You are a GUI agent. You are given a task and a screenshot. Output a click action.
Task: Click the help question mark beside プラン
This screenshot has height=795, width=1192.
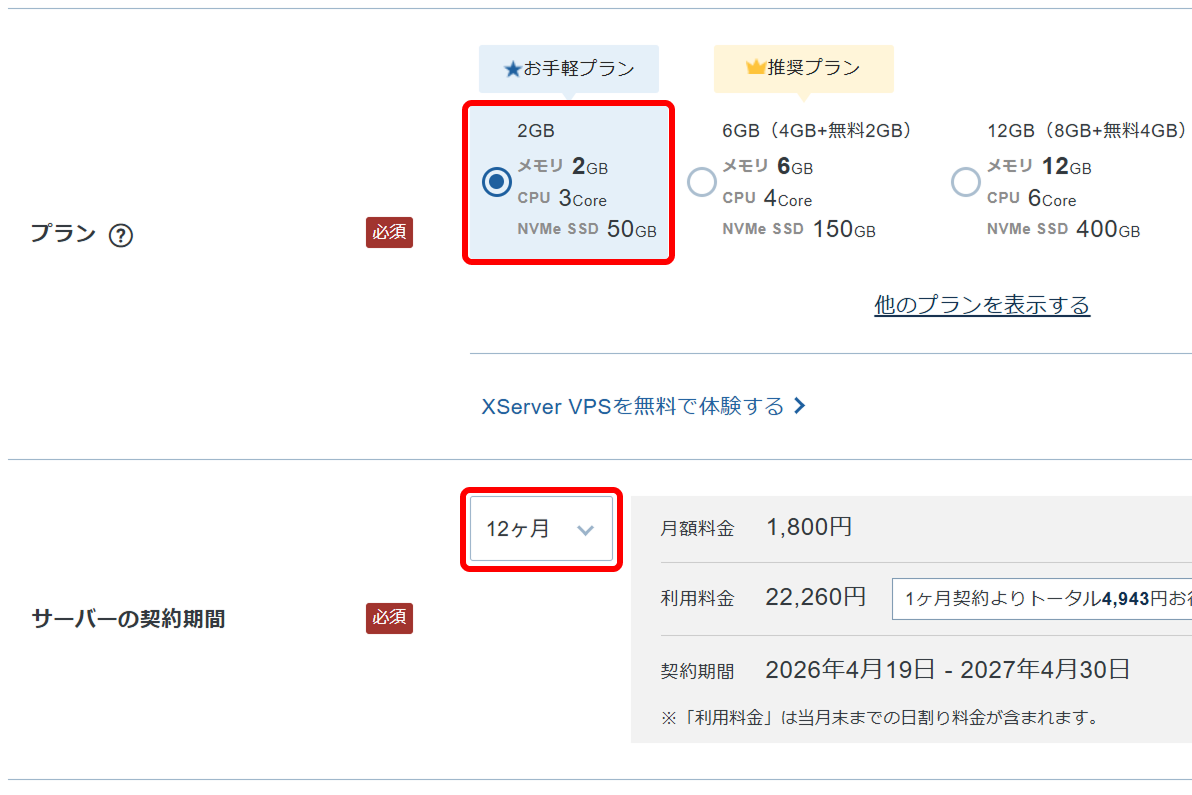point(121,235)
